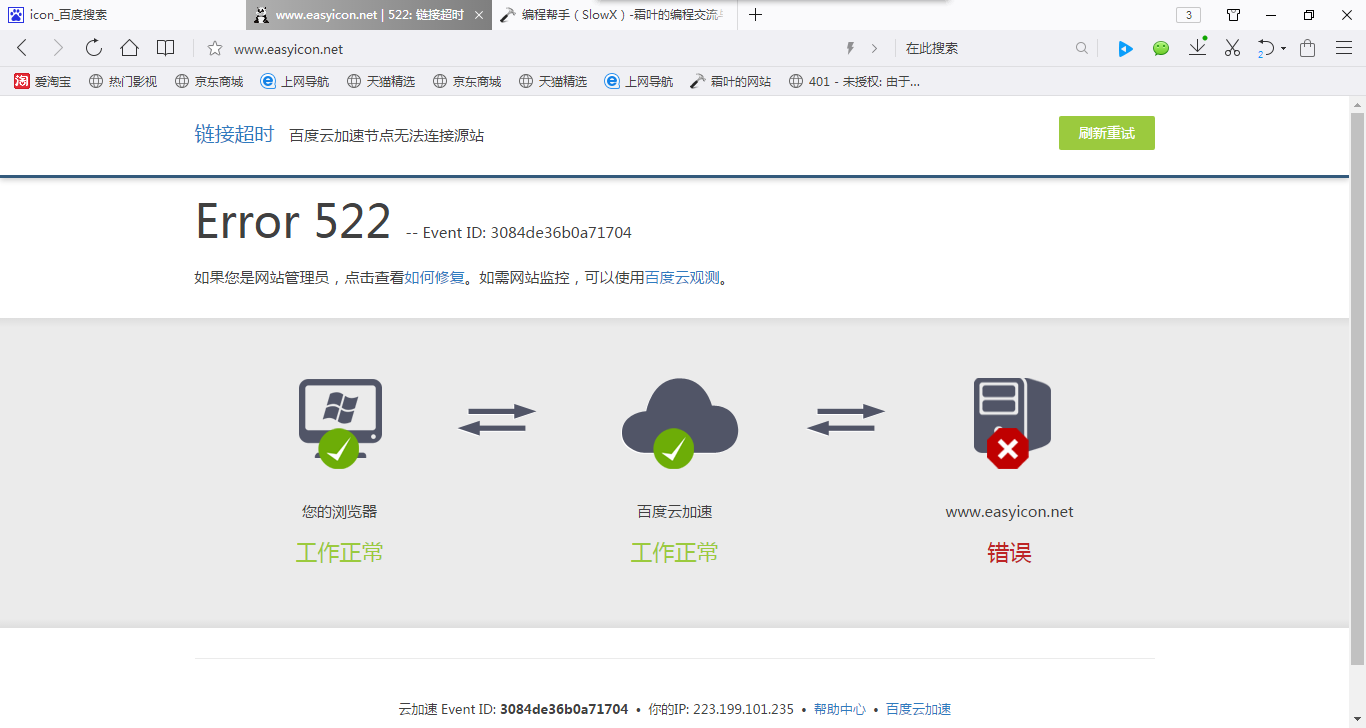Expand the address bar chevron arrow
Viewport: 1366px width, 728px height.
(x=874, y=48)
